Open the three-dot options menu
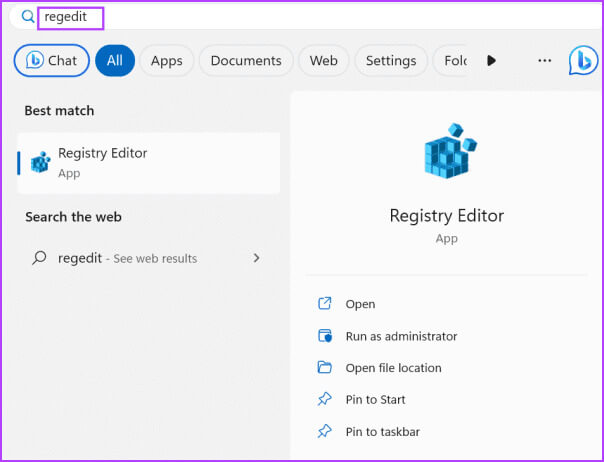Screen dimensions: 604x462 coord(544,60)
